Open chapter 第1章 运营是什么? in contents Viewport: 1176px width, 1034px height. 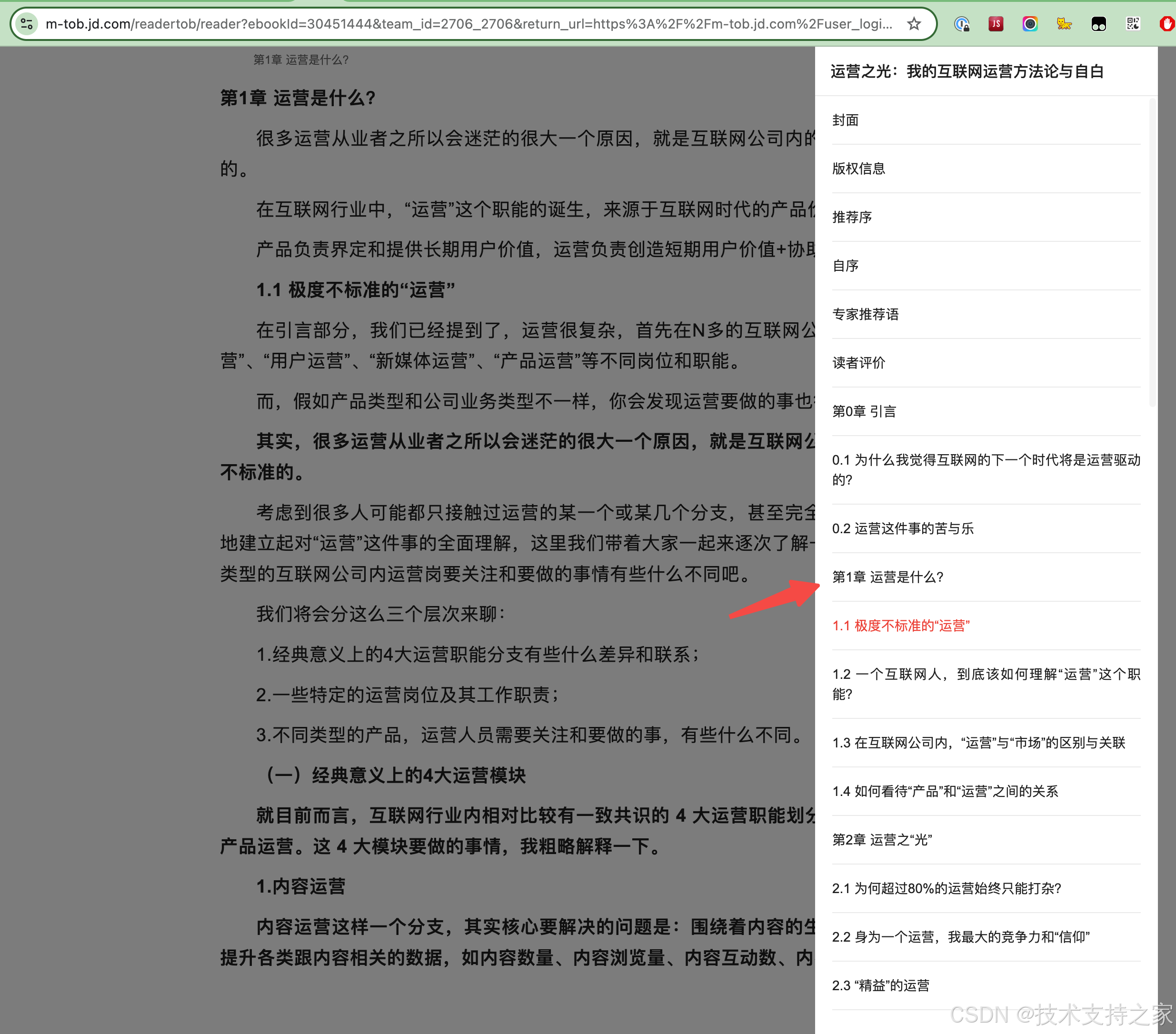887,577
